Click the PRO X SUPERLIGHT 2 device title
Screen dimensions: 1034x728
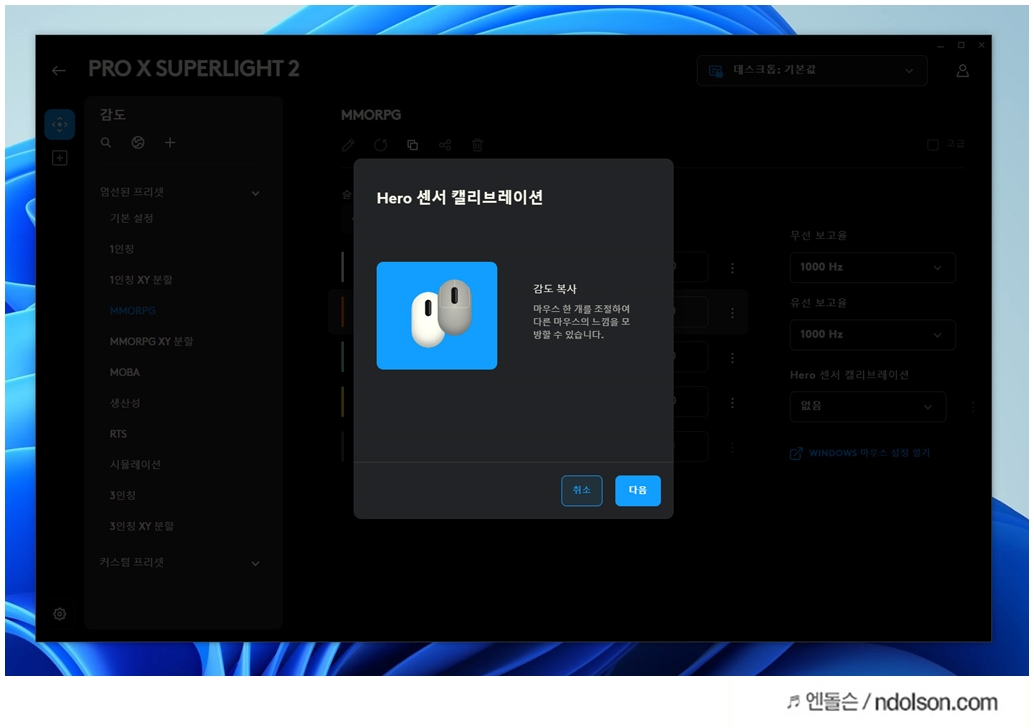(193, 69)
